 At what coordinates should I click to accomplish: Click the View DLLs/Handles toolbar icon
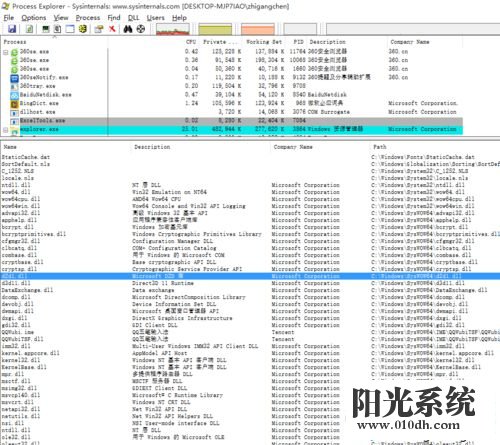point(83,29)
